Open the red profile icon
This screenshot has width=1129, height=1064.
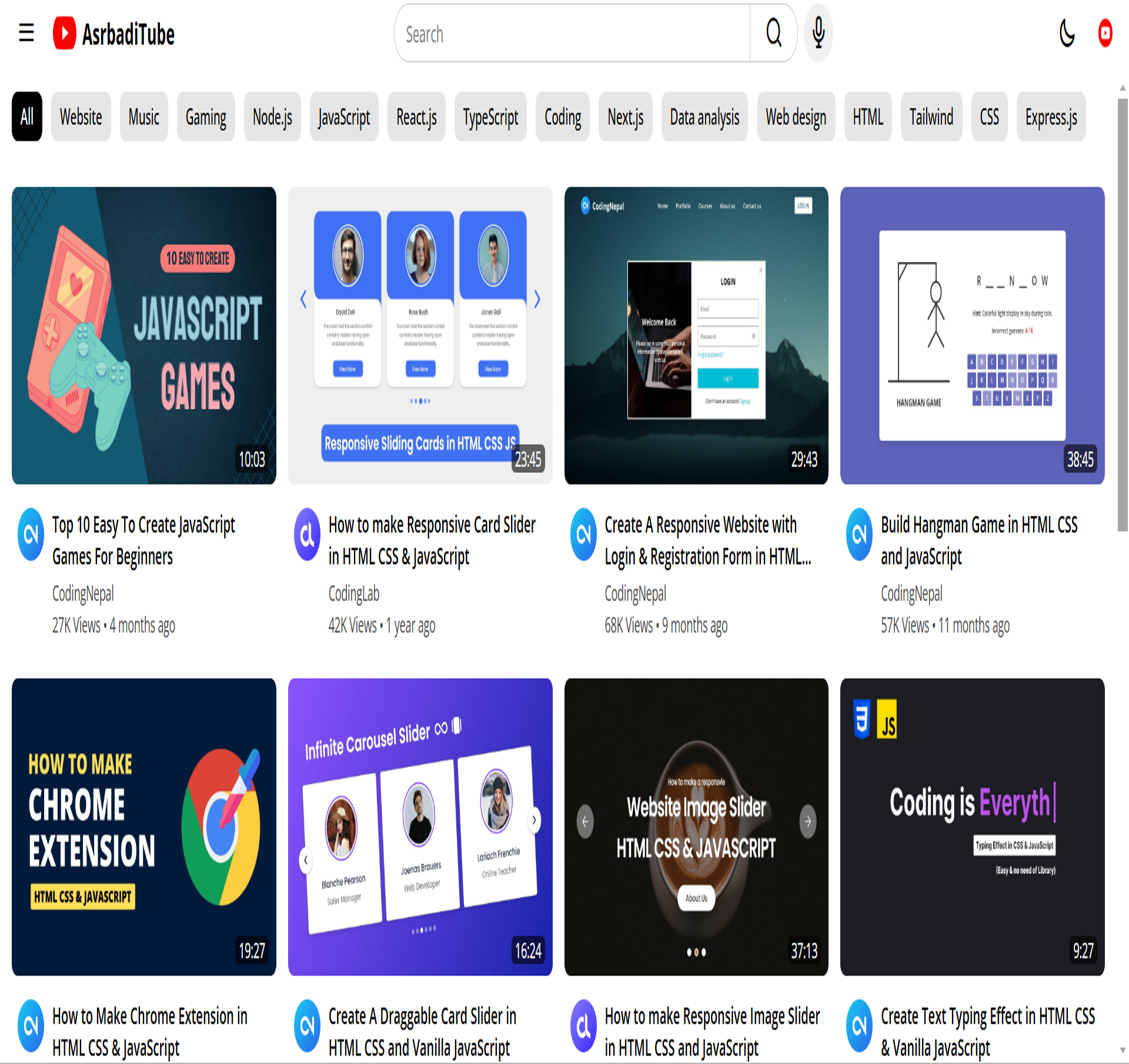point(1105,33)
